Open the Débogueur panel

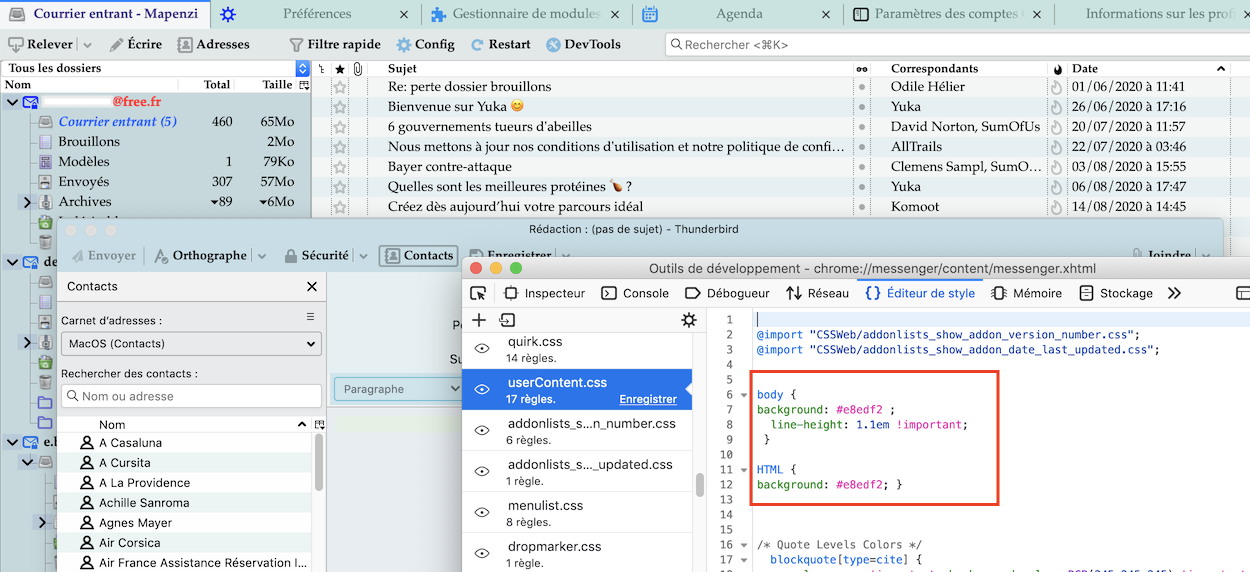pos(727,293)
